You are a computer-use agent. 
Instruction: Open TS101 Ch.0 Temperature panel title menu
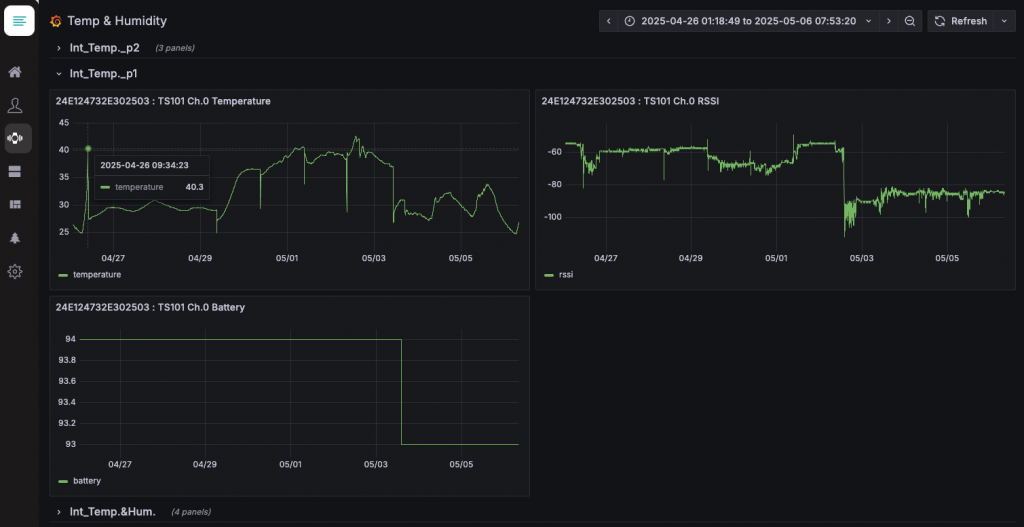[x=163, y=101]
